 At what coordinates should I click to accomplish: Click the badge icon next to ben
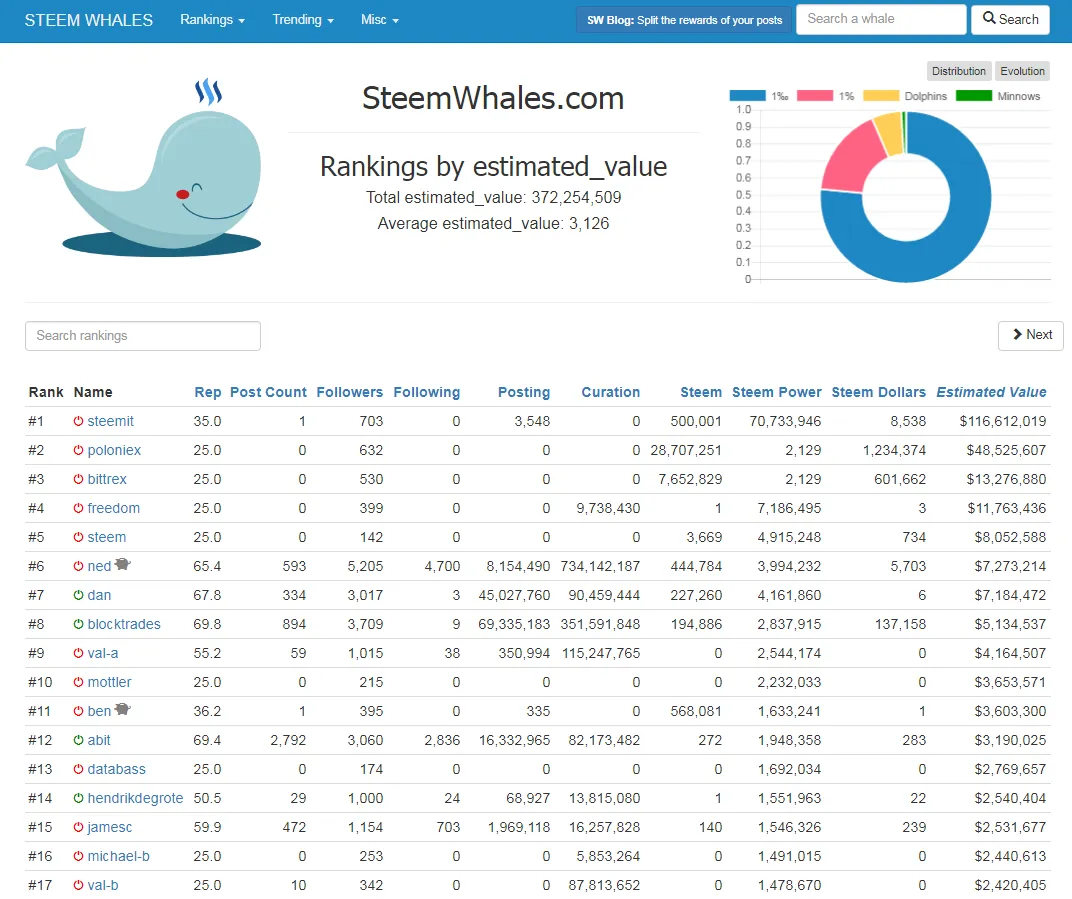tap(122, 710)
